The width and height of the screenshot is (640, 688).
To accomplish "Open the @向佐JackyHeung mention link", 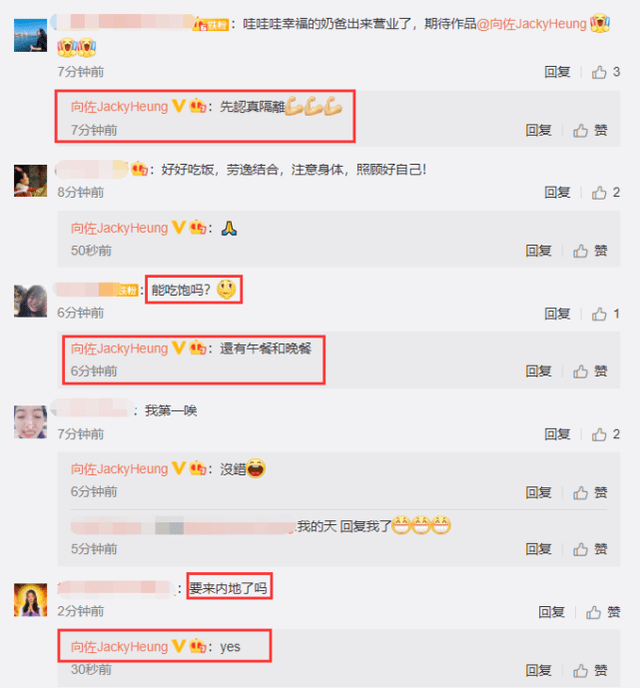I will click(x=532, y=24).
